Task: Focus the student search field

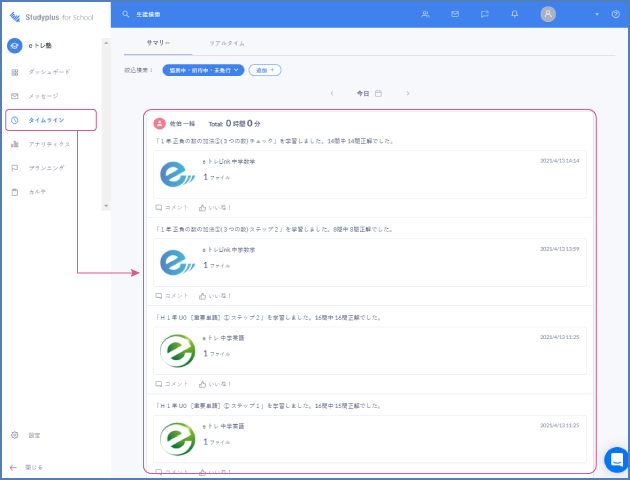Action: point(148,14)
